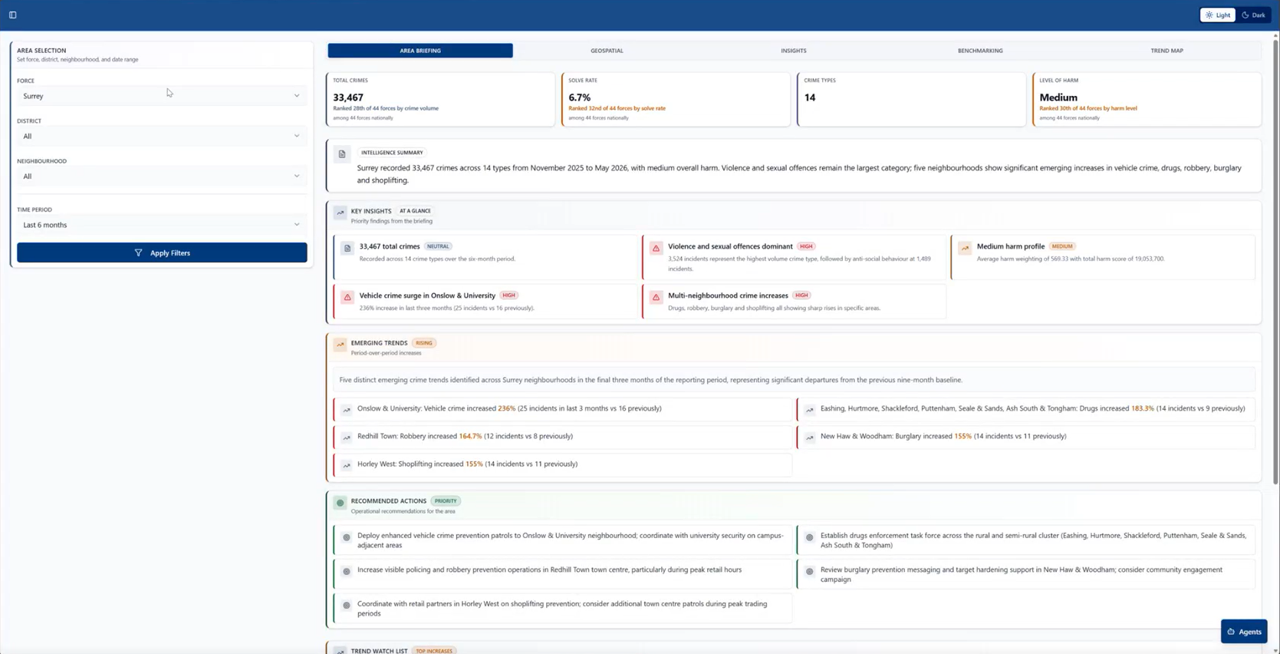Click the Apply Filters button
Viewport: 1280px width, 654px height.
coord(162,253)
